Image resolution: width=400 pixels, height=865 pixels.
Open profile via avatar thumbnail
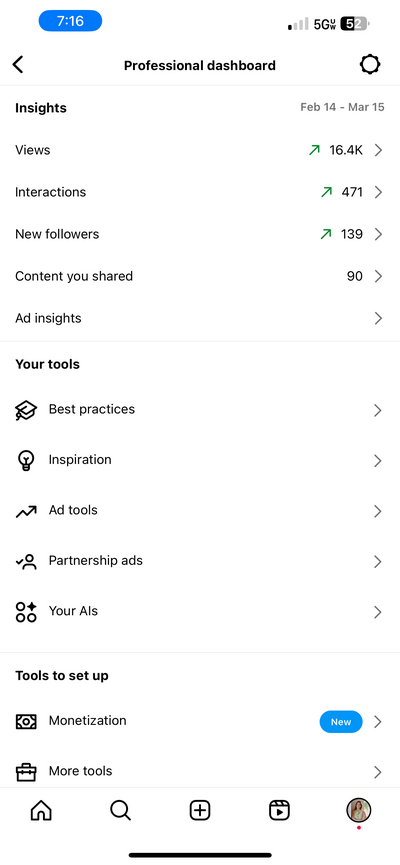pos(359,810)
